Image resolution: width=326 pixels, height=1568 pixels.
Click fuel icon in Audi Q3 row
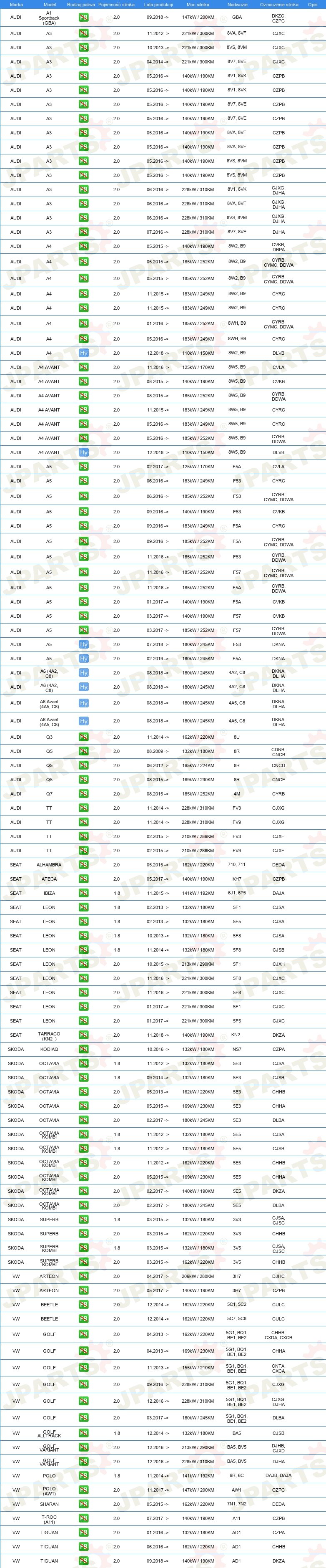pyautogui.click(x=83, y=737)
